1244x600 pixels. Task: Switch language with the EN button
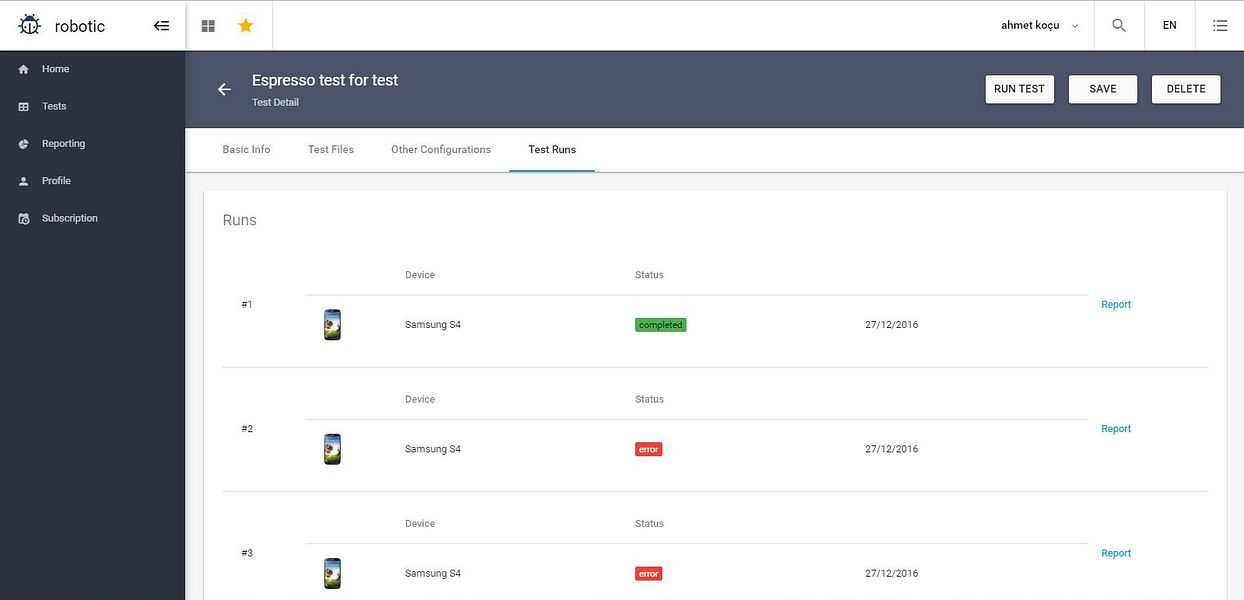coord(1169,26)
